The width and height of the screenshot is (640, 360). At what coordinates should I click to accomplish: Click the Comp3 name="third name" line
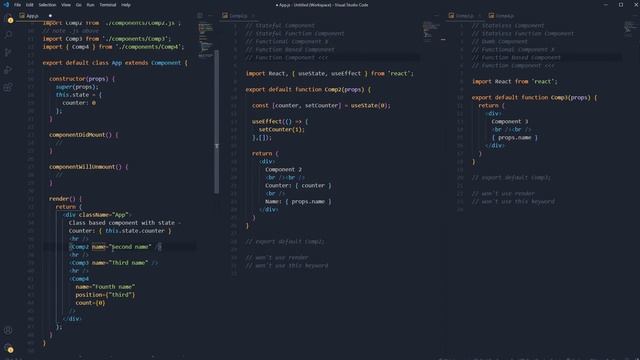[x=113, y=263]
